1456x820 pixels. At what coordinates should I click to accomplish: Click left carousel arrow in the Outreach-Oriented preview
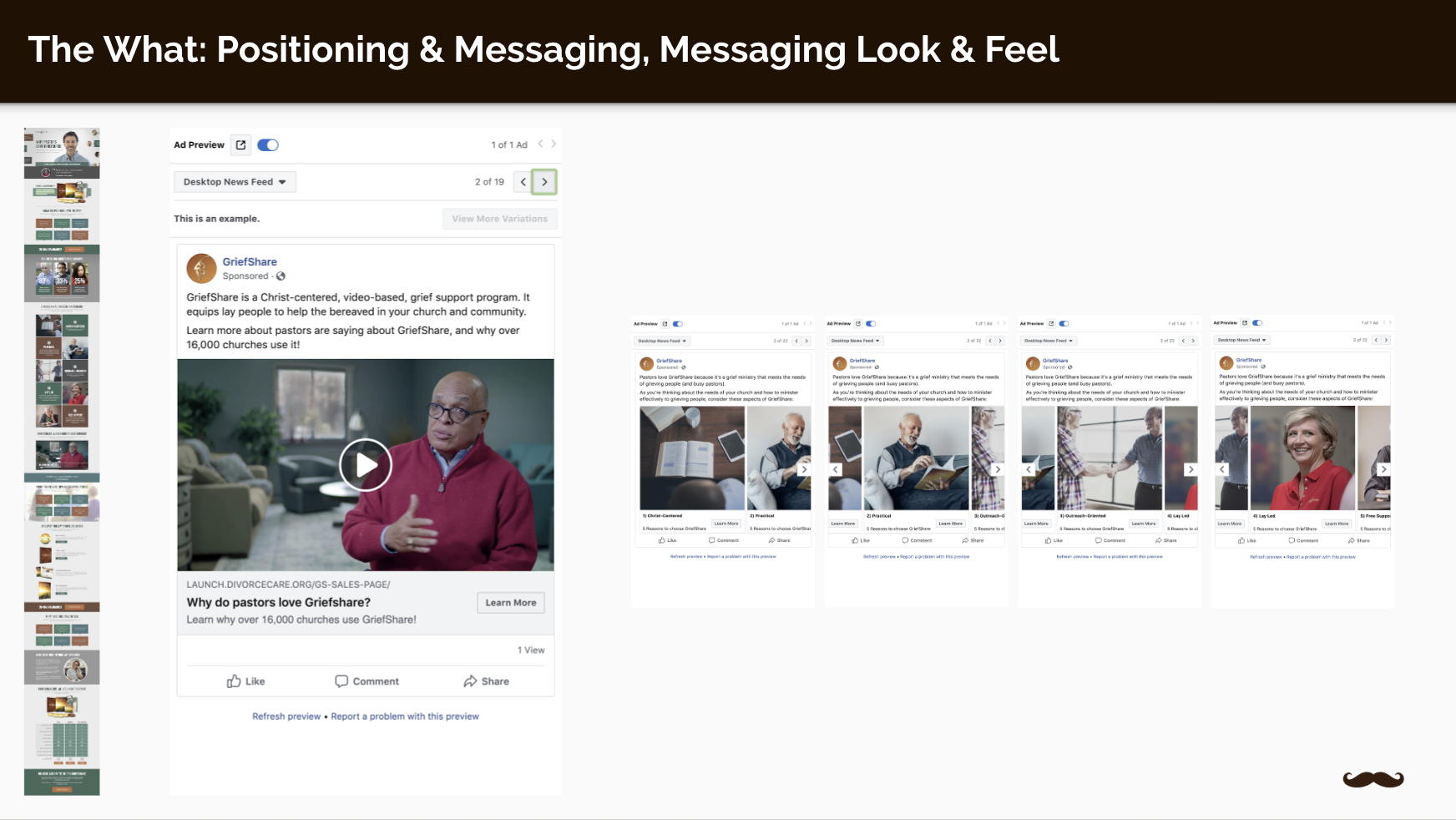click(x=1029, y=469)
